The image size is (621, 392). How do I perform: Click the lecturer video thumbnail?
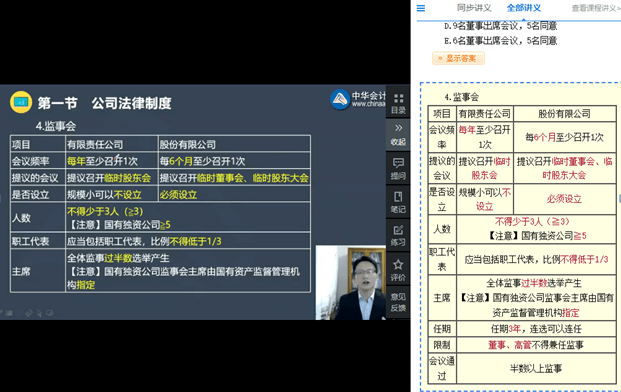pos(351,282)
